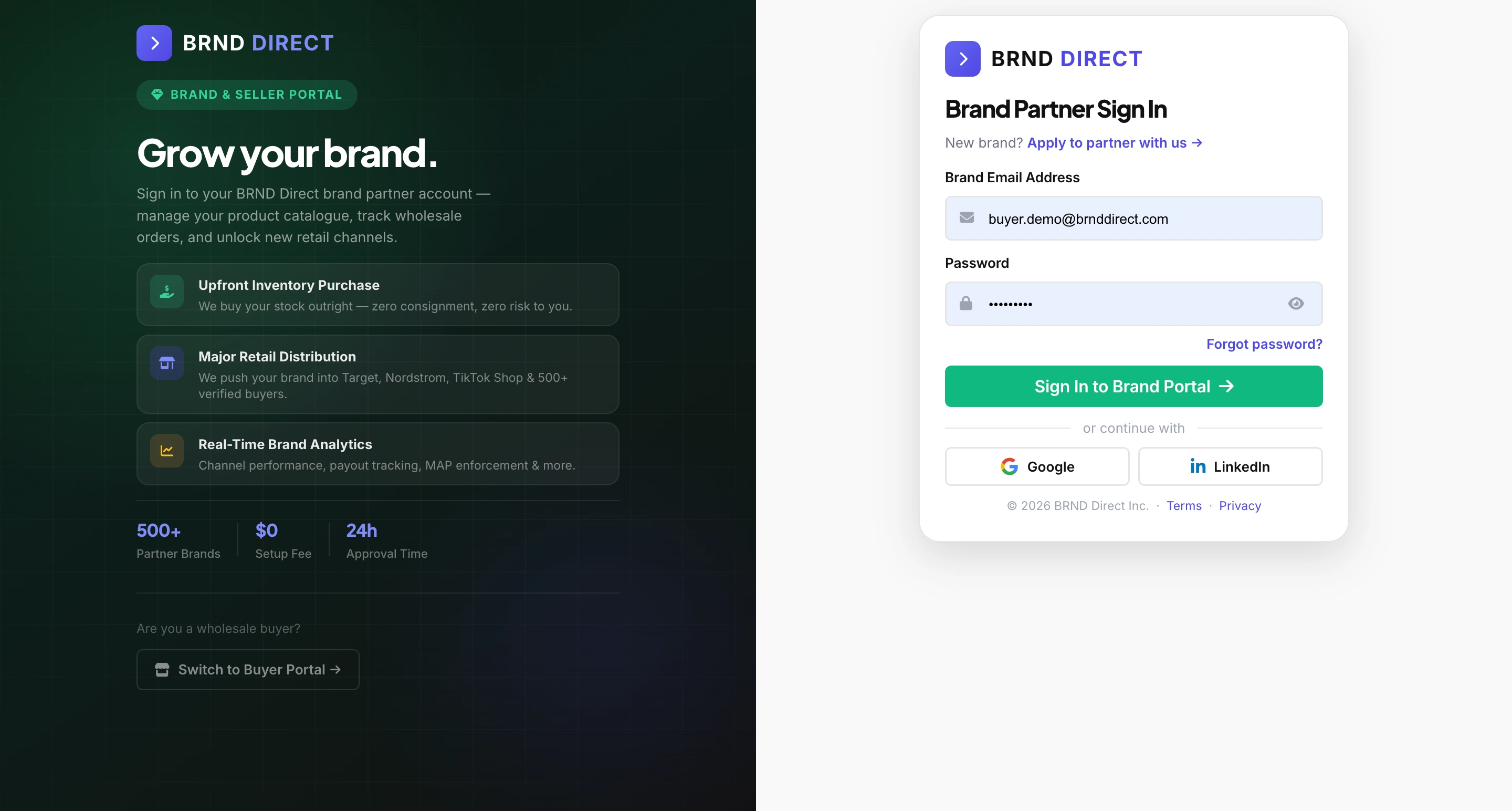The image size is (1512, 811).
Task: Click the BRND Direct logo icon on dark panel
Action: 154,43
